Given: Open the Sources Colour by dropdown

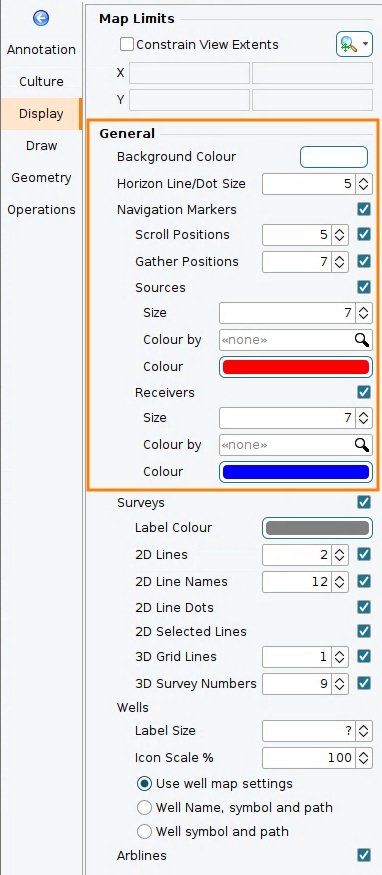Looking at the screenshot, I should [296, 339].
